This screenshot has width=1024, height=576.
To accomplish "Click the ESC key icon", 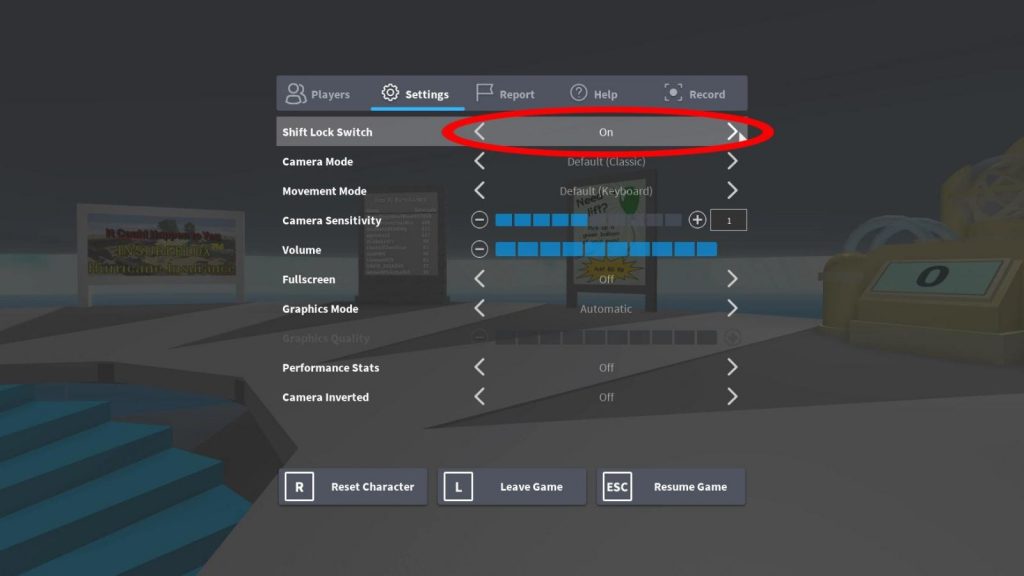I will (617, 487).
